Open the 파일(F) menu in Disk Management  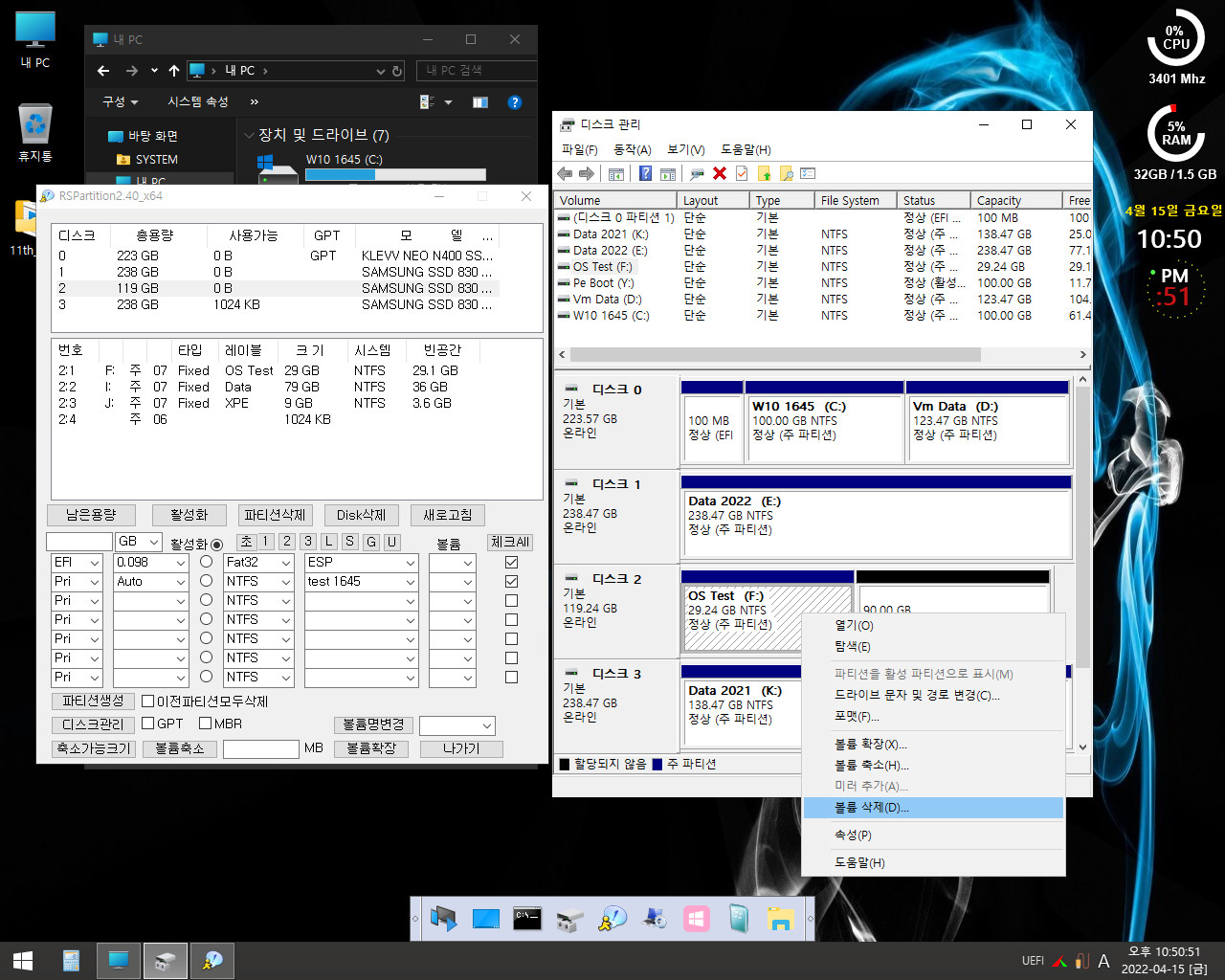point(579,149)
